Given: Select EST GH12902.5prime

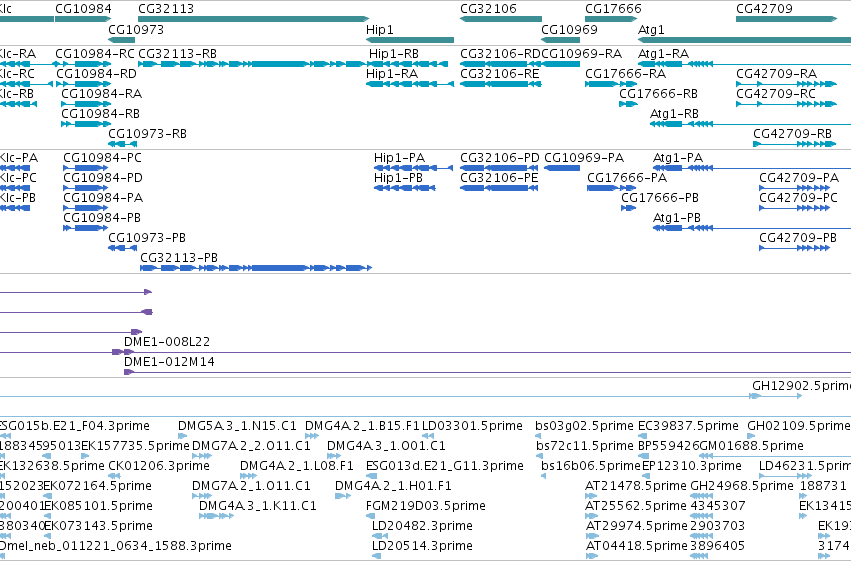Looking at the screenshot, I should (x=801, y=386).
